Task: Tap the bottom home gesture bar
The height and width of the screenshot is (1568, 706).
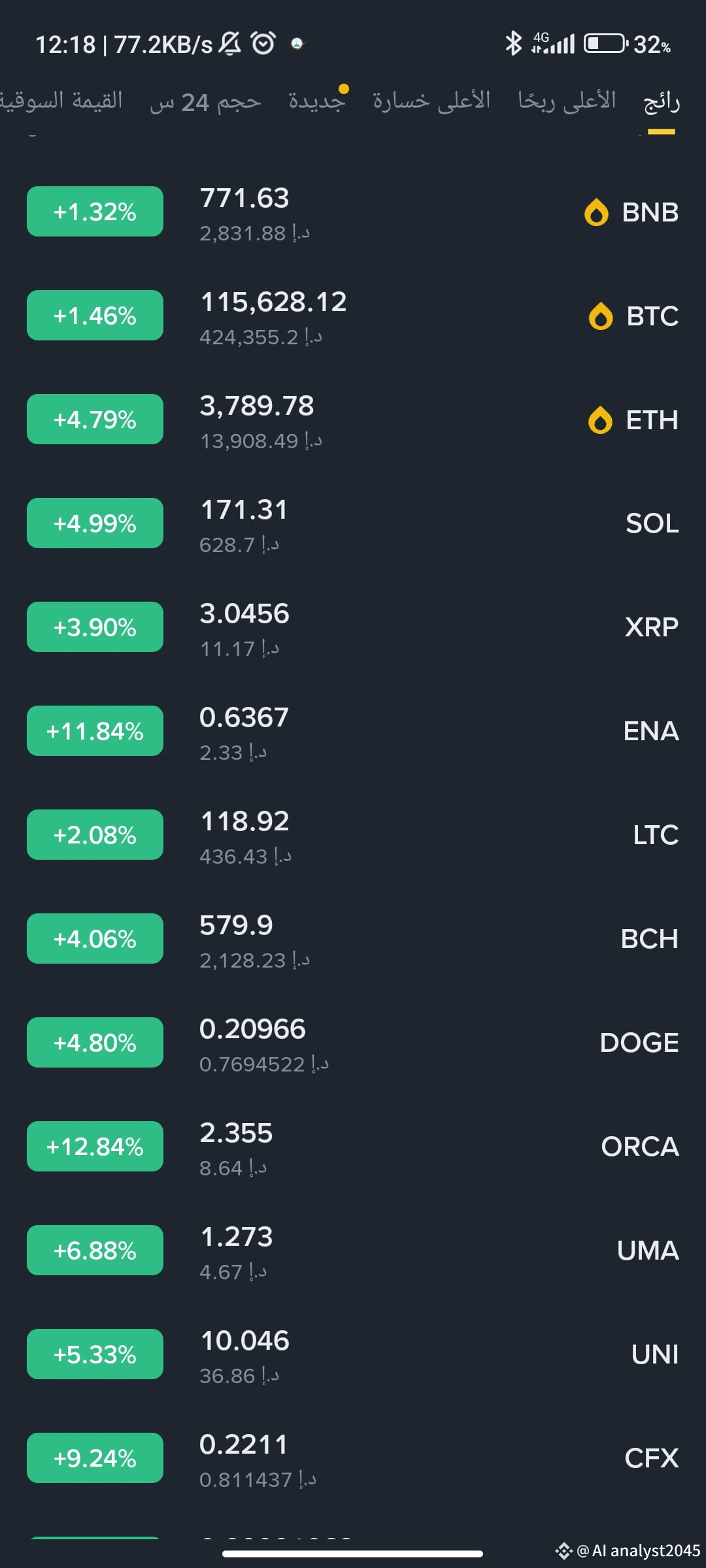Action: pos(353,1554)
